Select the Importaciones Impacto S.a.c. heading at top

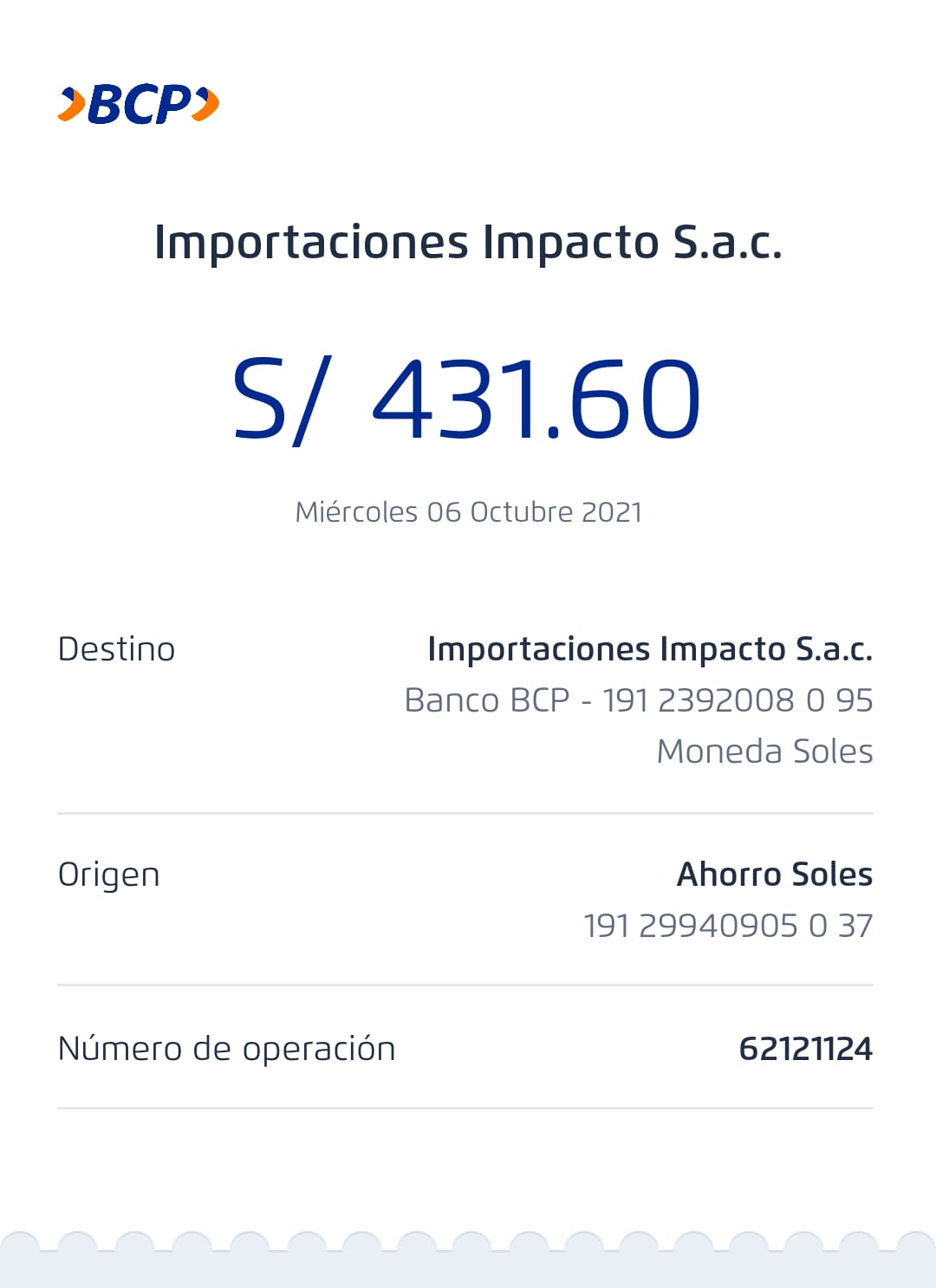468,242
